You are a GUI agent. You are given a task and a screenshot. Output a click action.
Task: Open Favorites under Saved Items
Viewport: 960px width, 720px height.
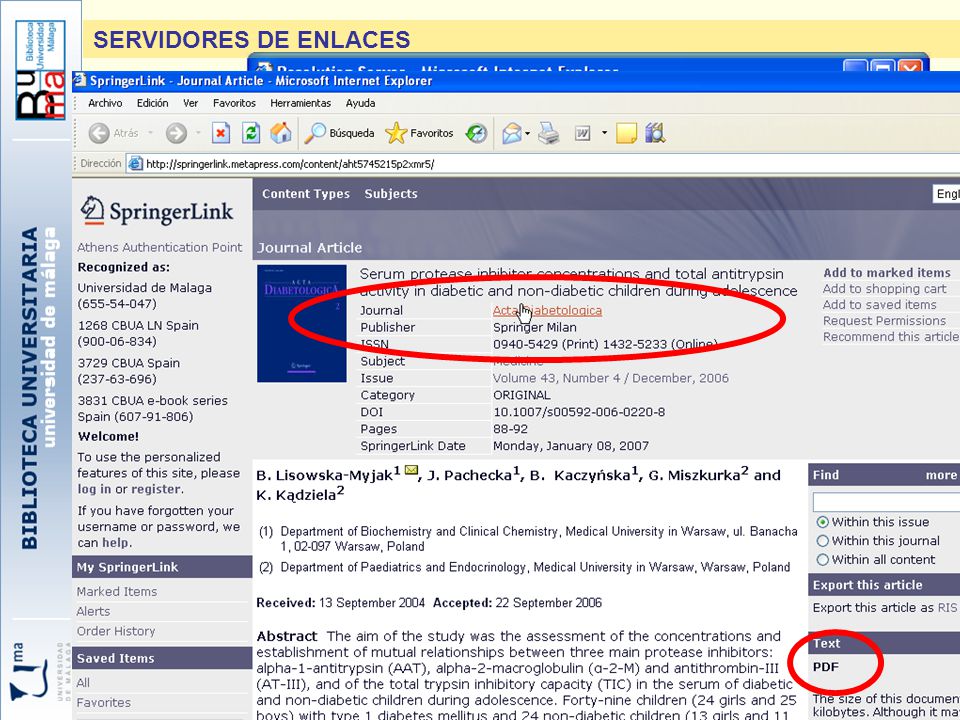tap(103, 702)
